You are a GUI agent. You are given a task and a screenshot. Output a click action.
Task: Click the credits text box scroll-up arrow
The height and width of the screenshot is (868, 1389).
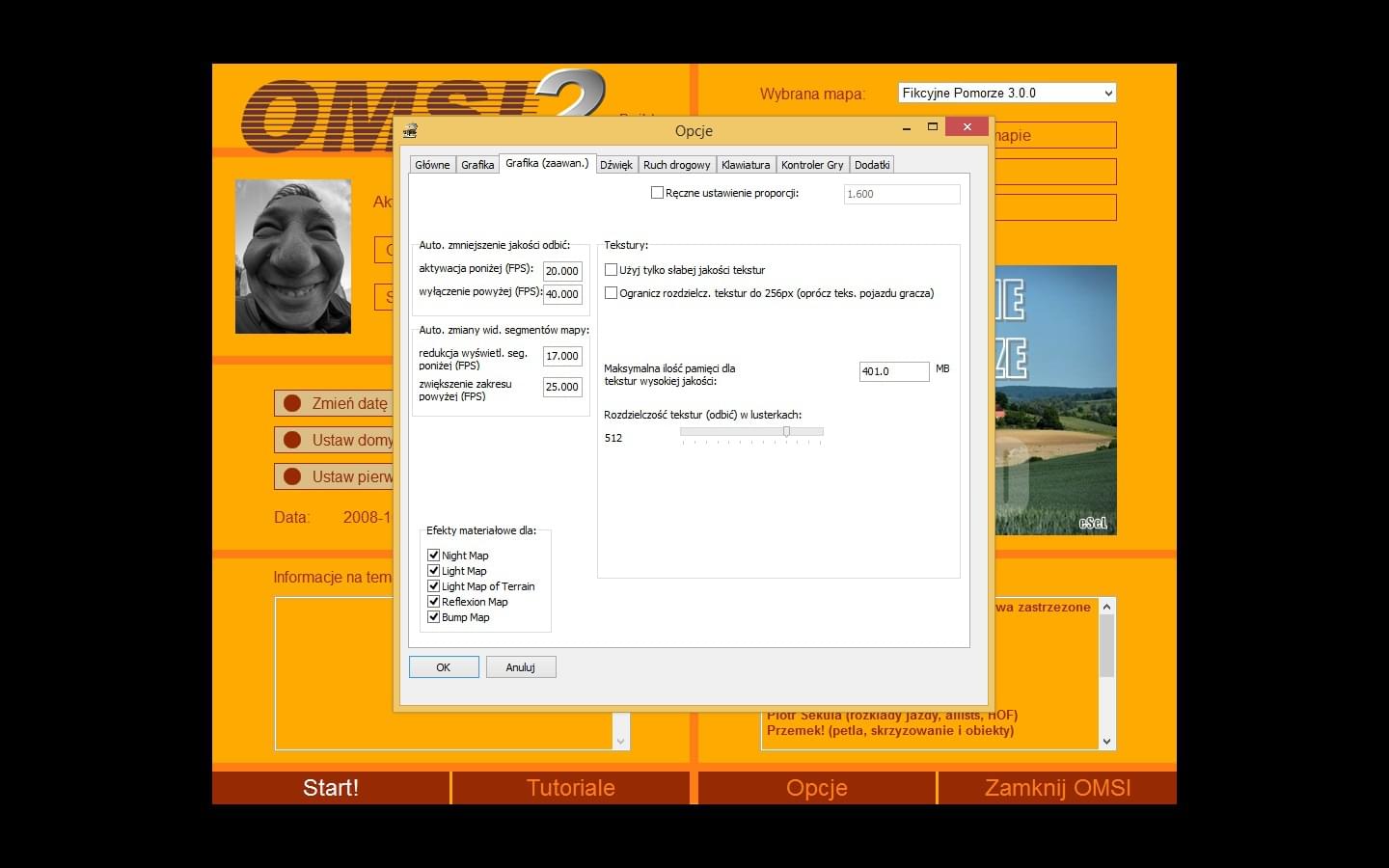pos(1106,607)
